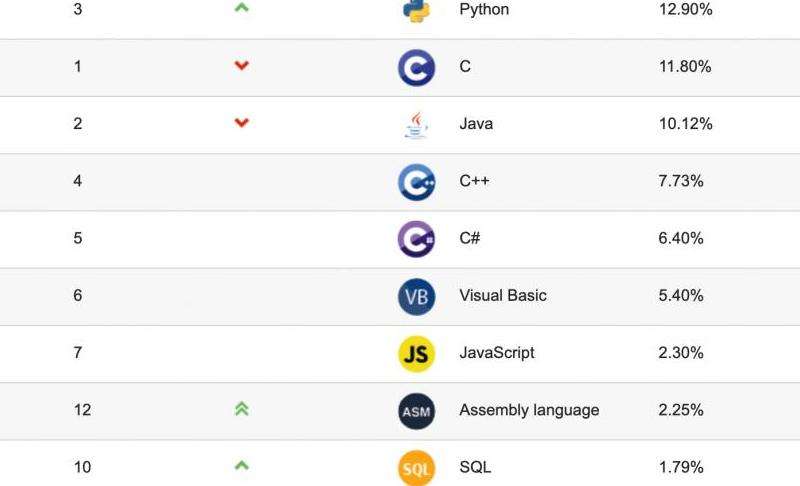Image resolution: width=800 pixels, height=486 pixels.
Task: Click rank number 12 in Assembly row
Action: [82, 410]
